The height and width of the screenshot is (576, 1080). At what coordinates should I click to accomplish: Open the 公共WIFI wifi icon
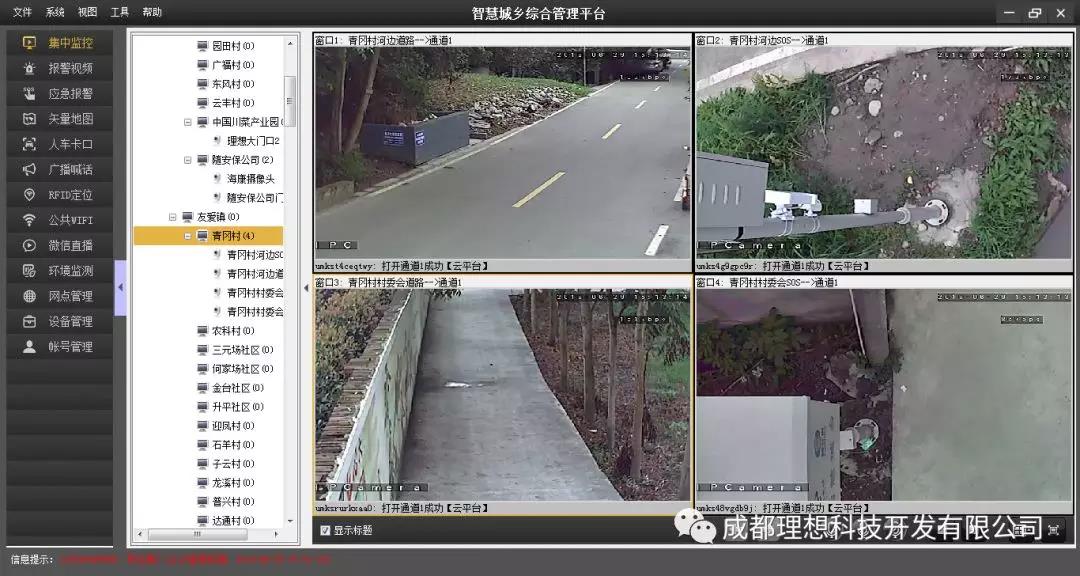point(29,220)
